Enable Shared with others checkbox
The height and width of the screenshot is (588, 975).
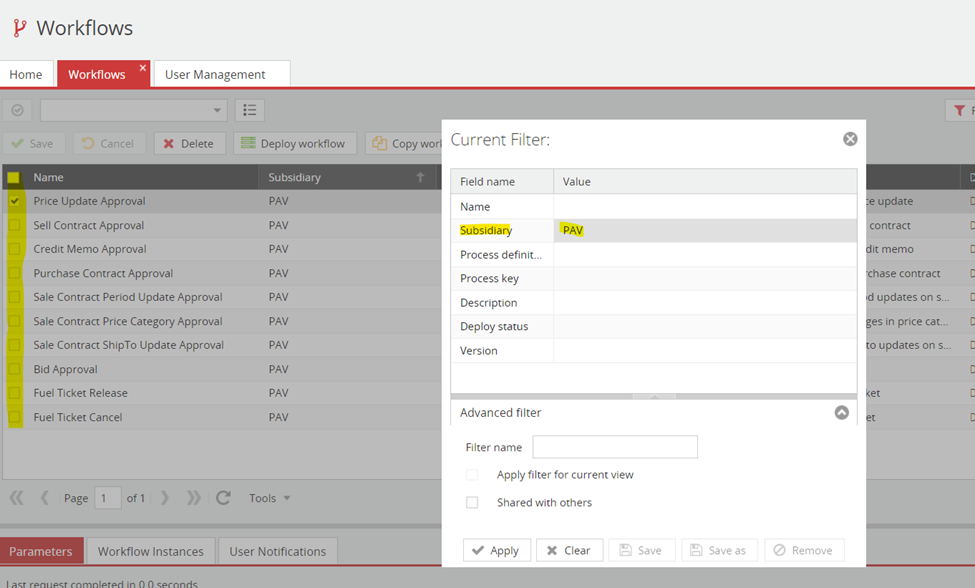[472, 502]
